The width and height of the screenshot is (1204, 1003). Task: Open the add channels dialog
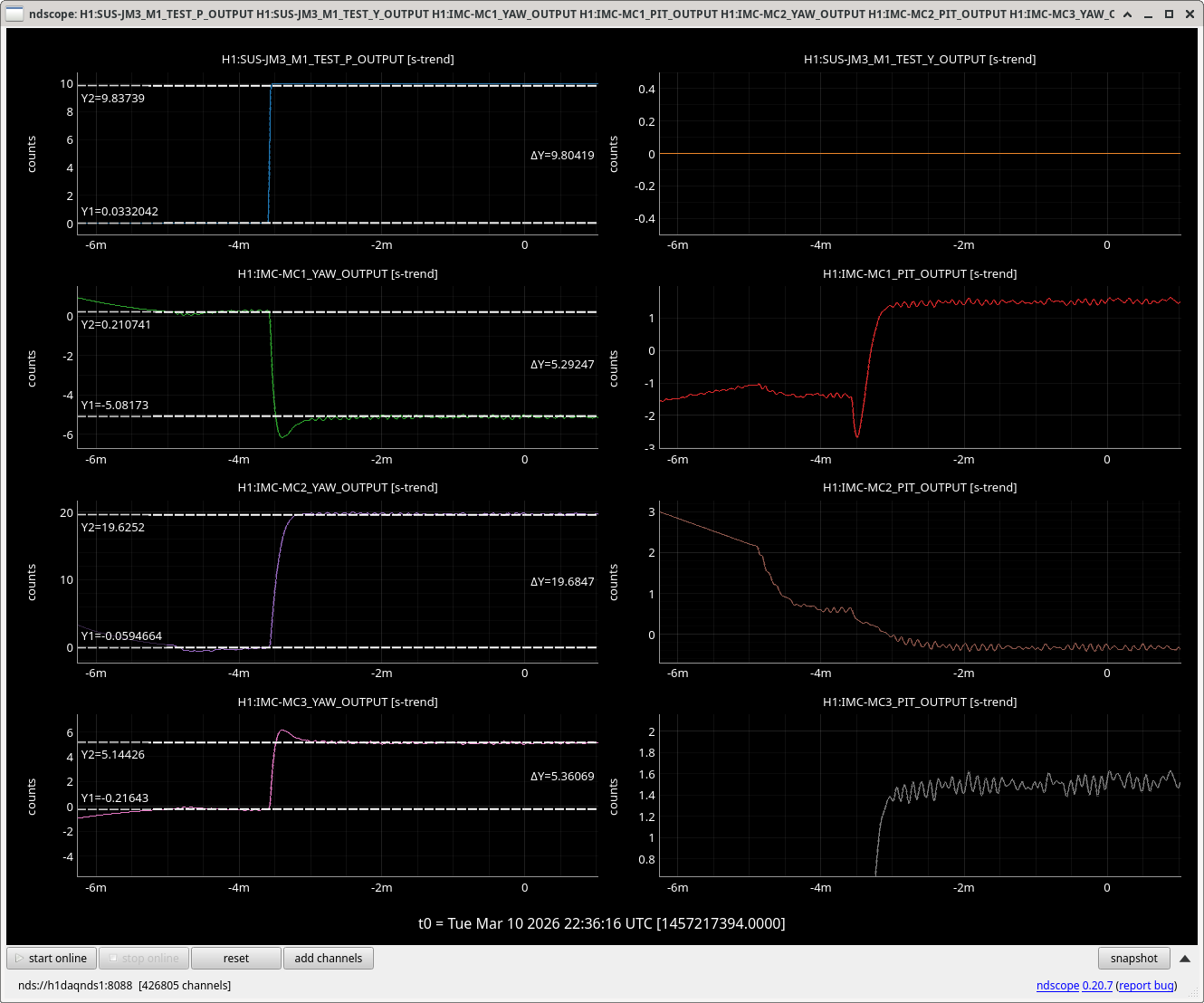(x=328, y=958)
